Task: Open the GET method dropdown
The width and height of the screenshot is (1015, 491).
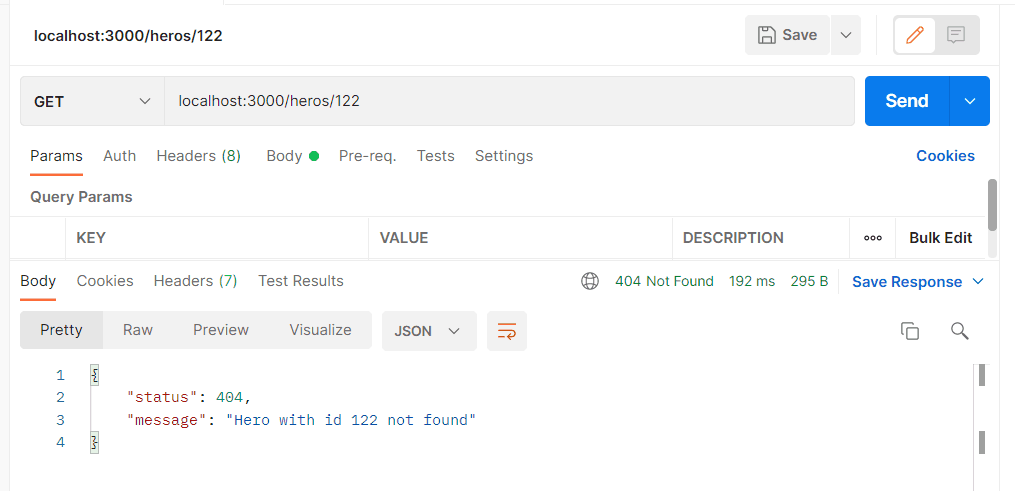Action: (x=92, y=101)
